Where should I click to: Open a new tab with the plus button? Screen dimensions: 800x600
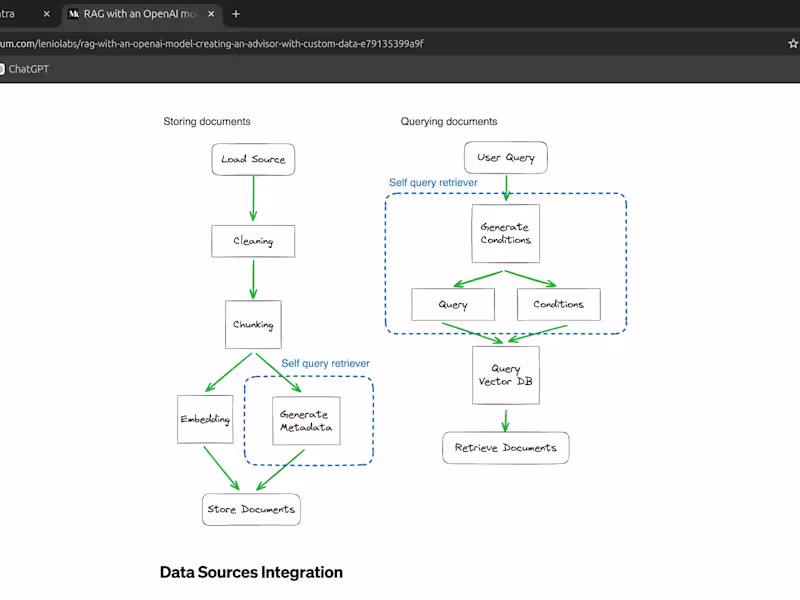(x=234, y=14)
